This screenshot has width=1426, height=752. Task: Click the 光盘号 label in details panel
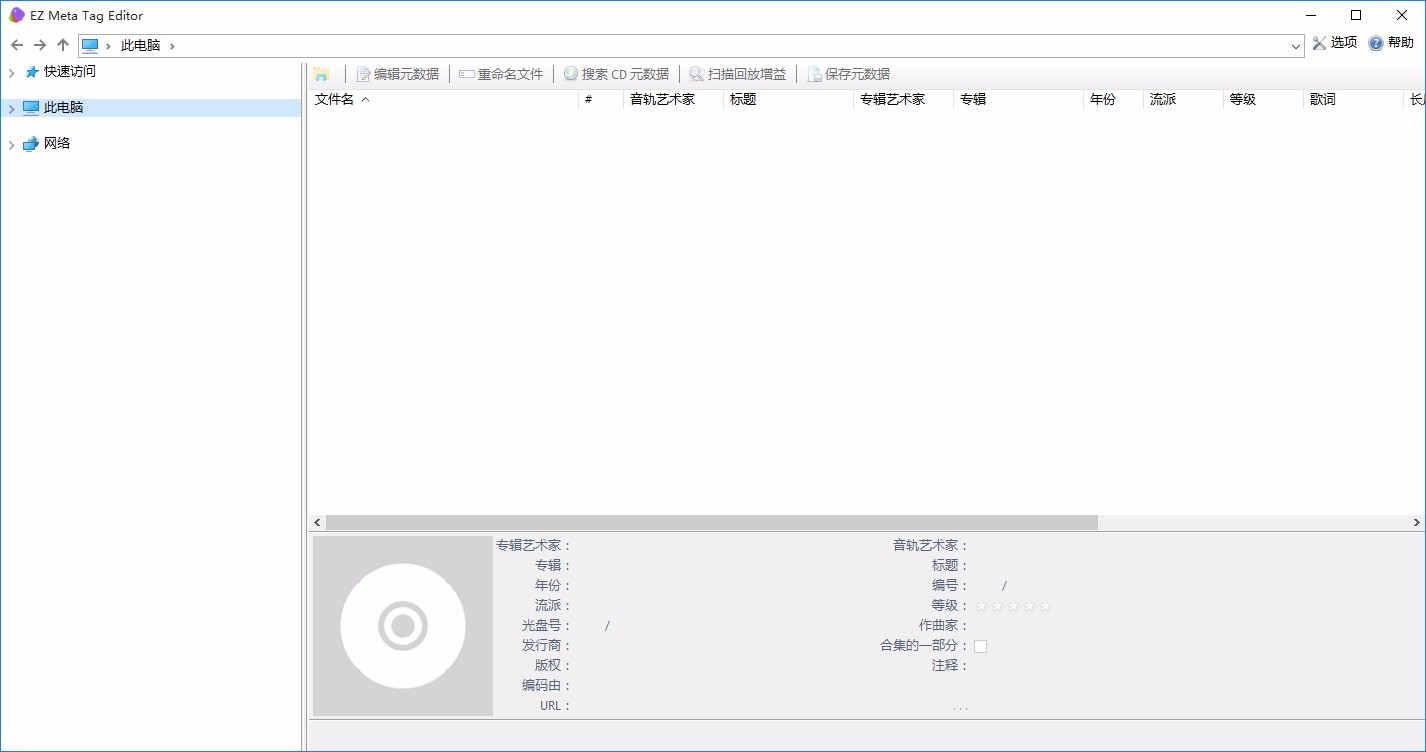tap(546, 626)
